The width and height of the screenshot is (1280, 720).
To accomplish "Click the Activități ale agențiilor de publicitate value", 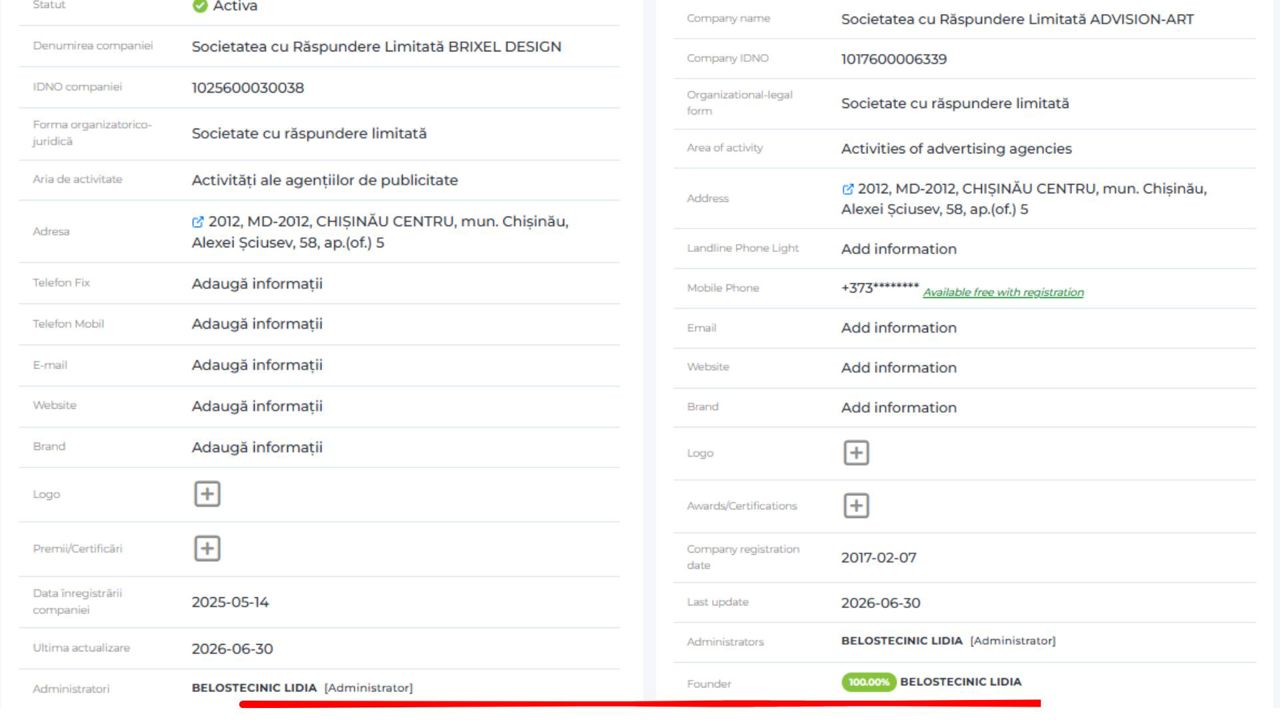I will click(x=325, y=181).
